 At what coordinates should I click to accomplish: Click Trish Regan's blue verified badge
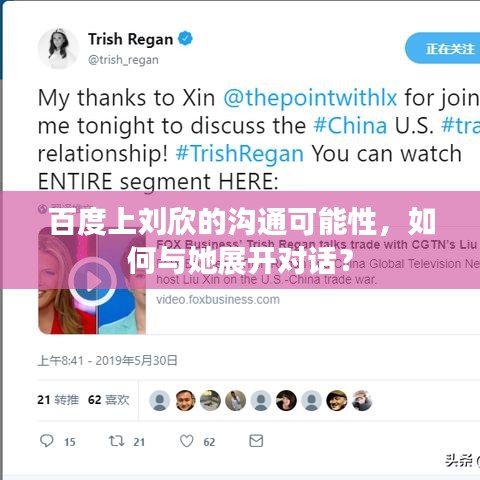pos(185,39)
